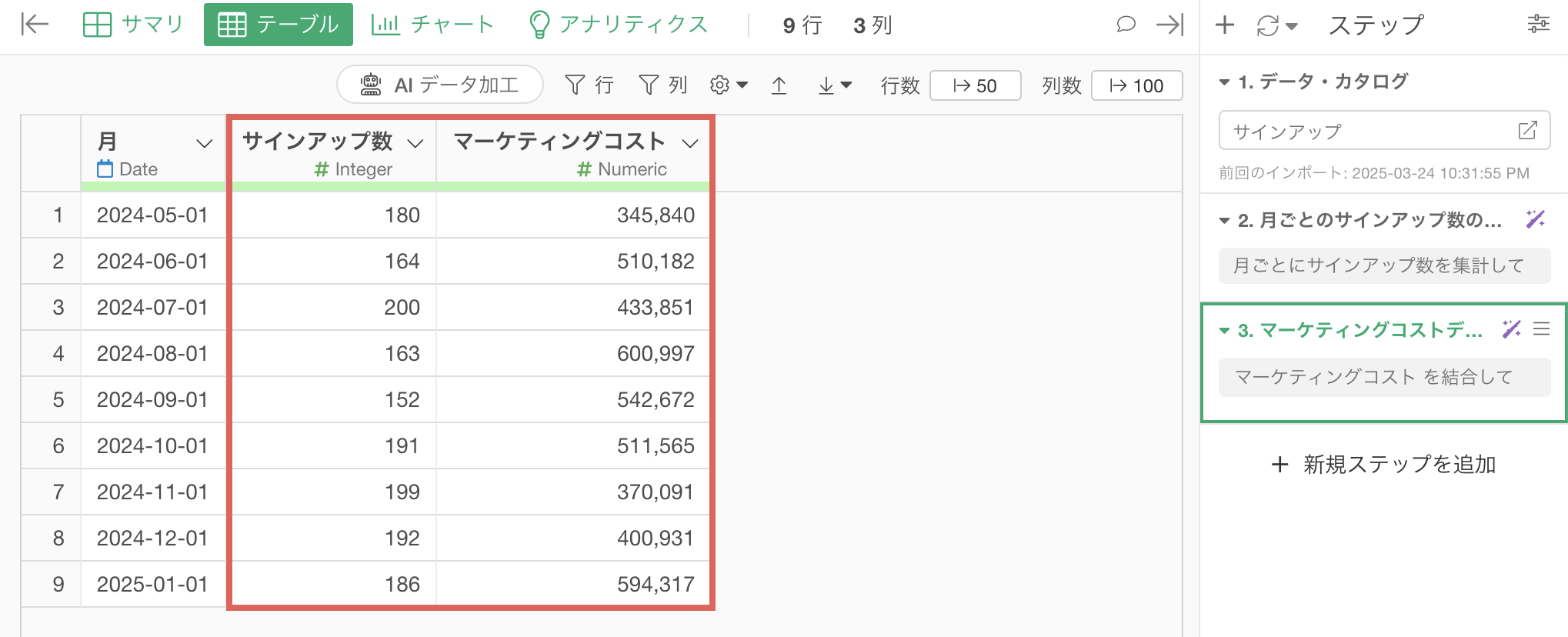
Task: Click 新規ステップを追加 to add a step
Action: click(x=1383, y=465)
